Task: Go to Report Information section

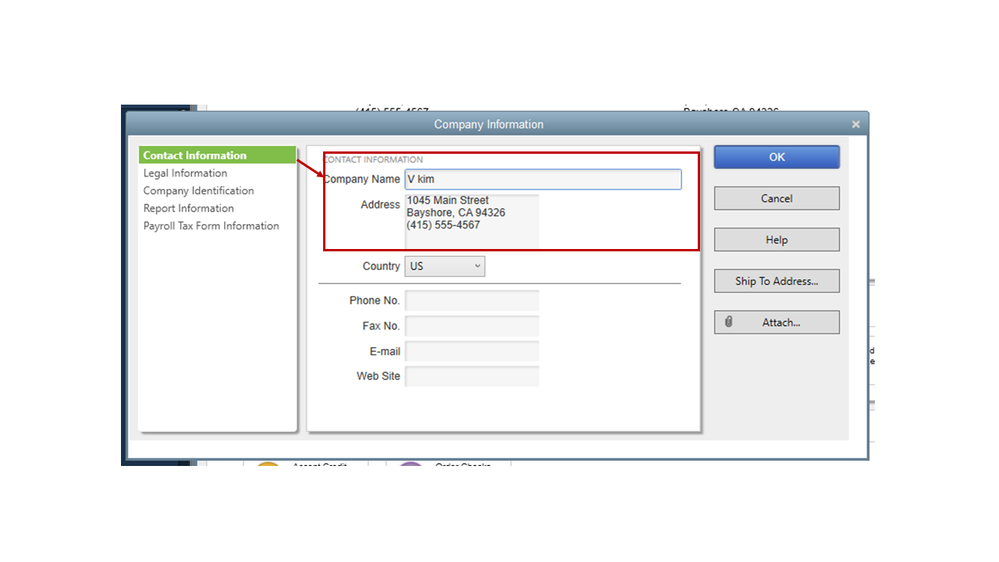Action: click(x=188, y=208)
